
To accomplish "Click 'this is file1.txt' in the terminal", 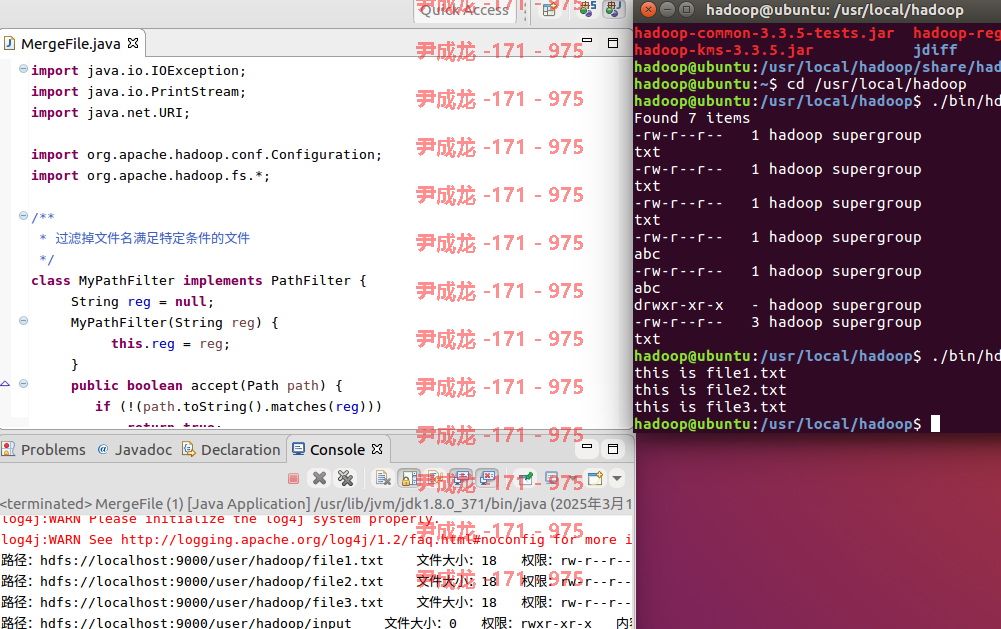I will 710,373.
